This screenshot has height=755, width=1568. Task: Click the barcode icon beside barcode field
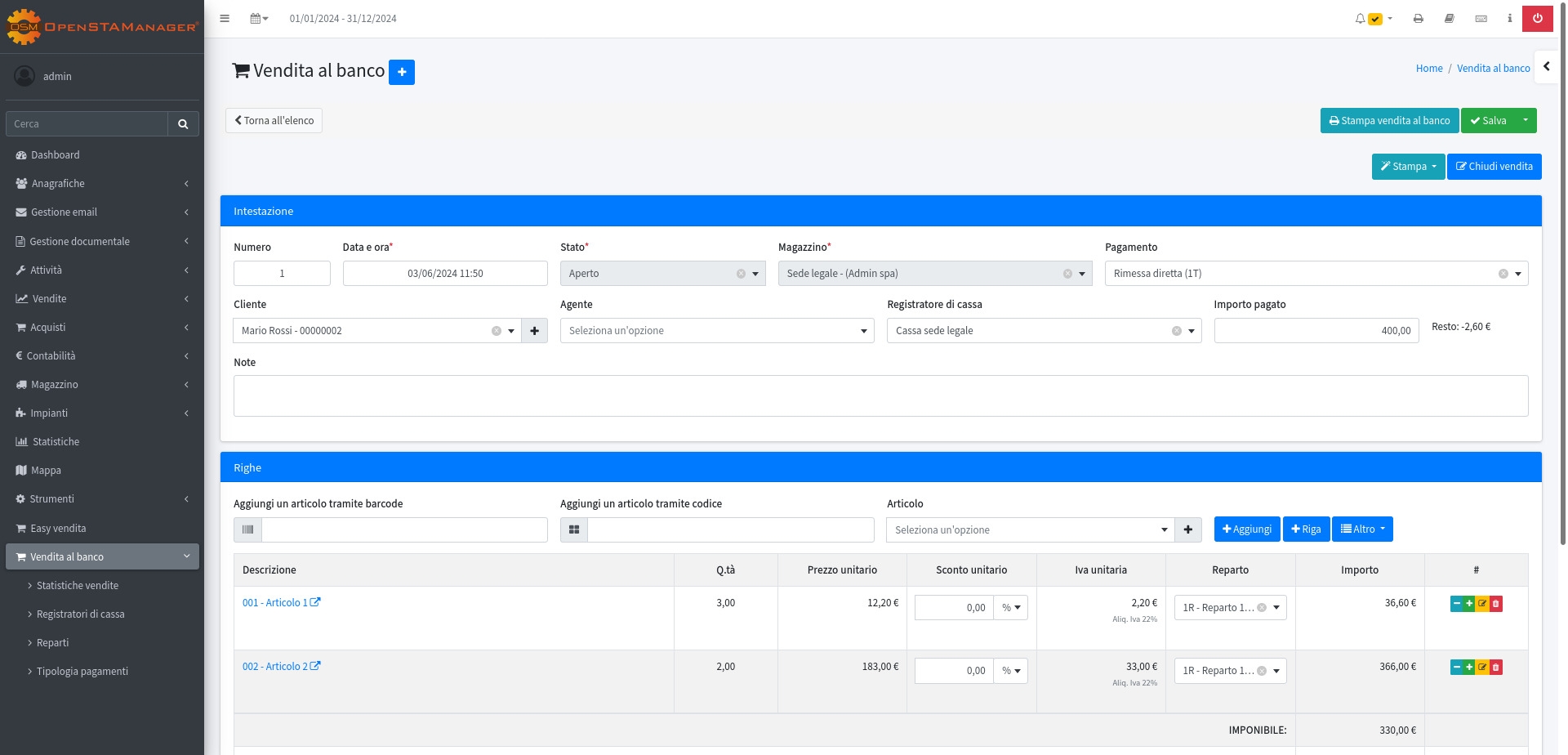click(x=248, y=530)
